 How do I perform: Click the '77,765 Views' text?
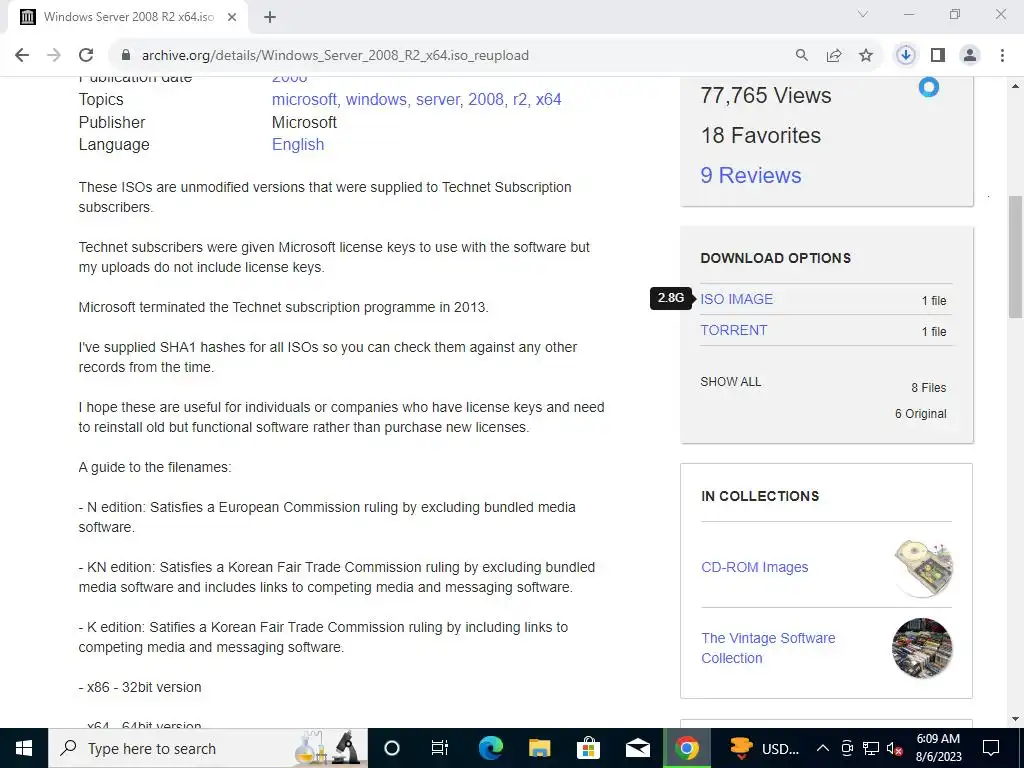click(x=765, y=95)
